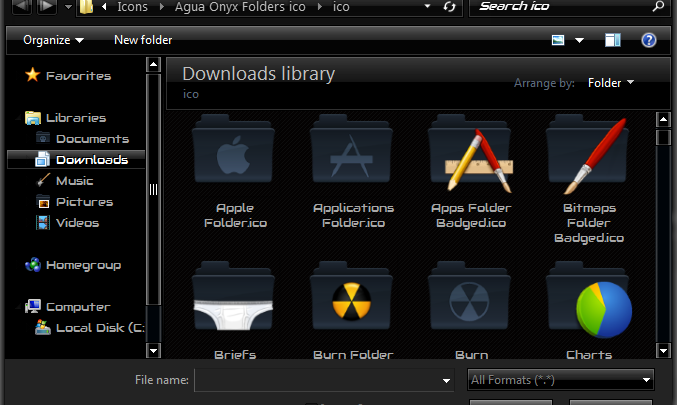Click navigation pane scroll up arrow

coord(153,65)
